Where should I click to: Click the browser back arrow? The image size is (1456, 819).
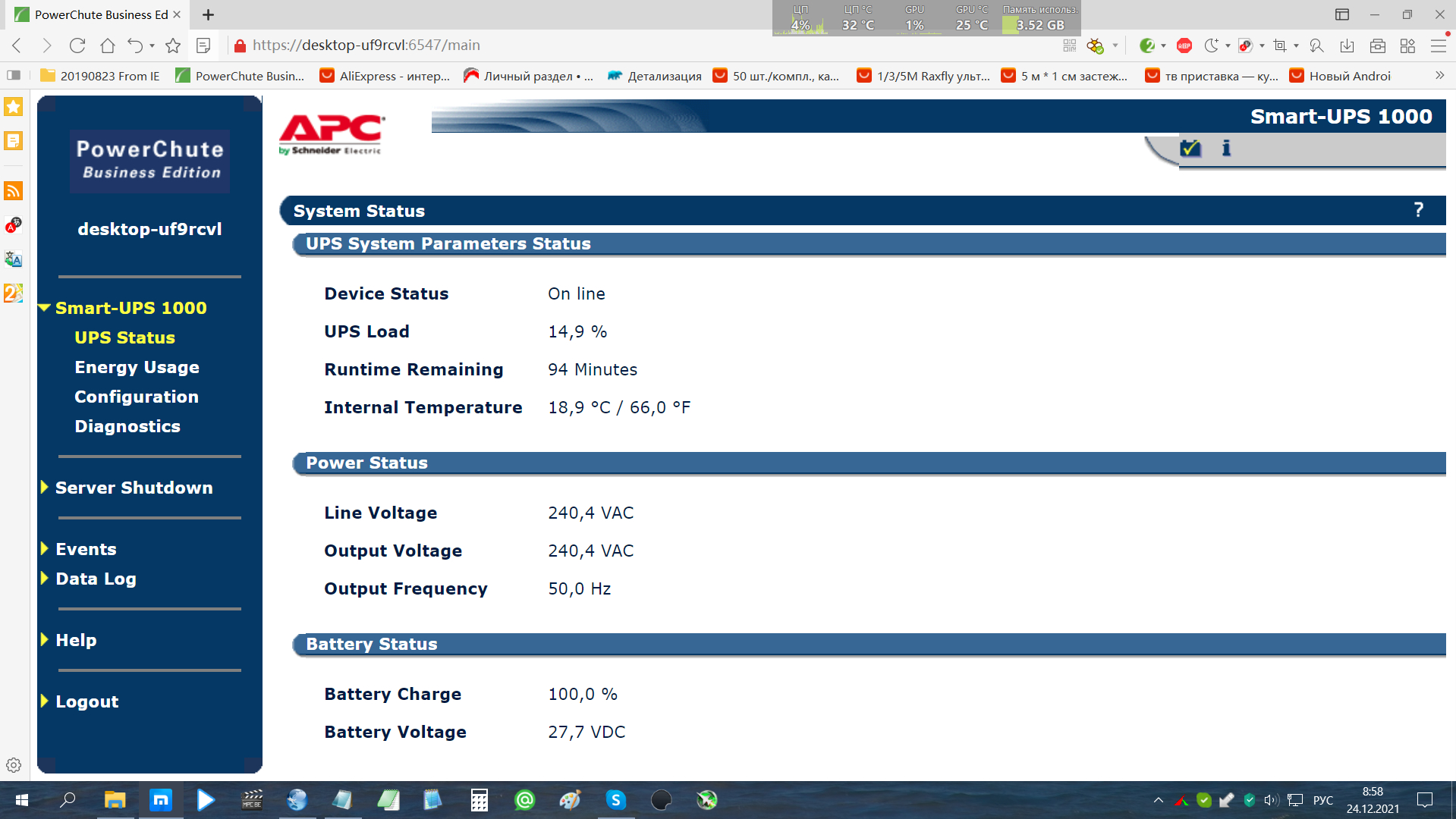tap(17, 45)
